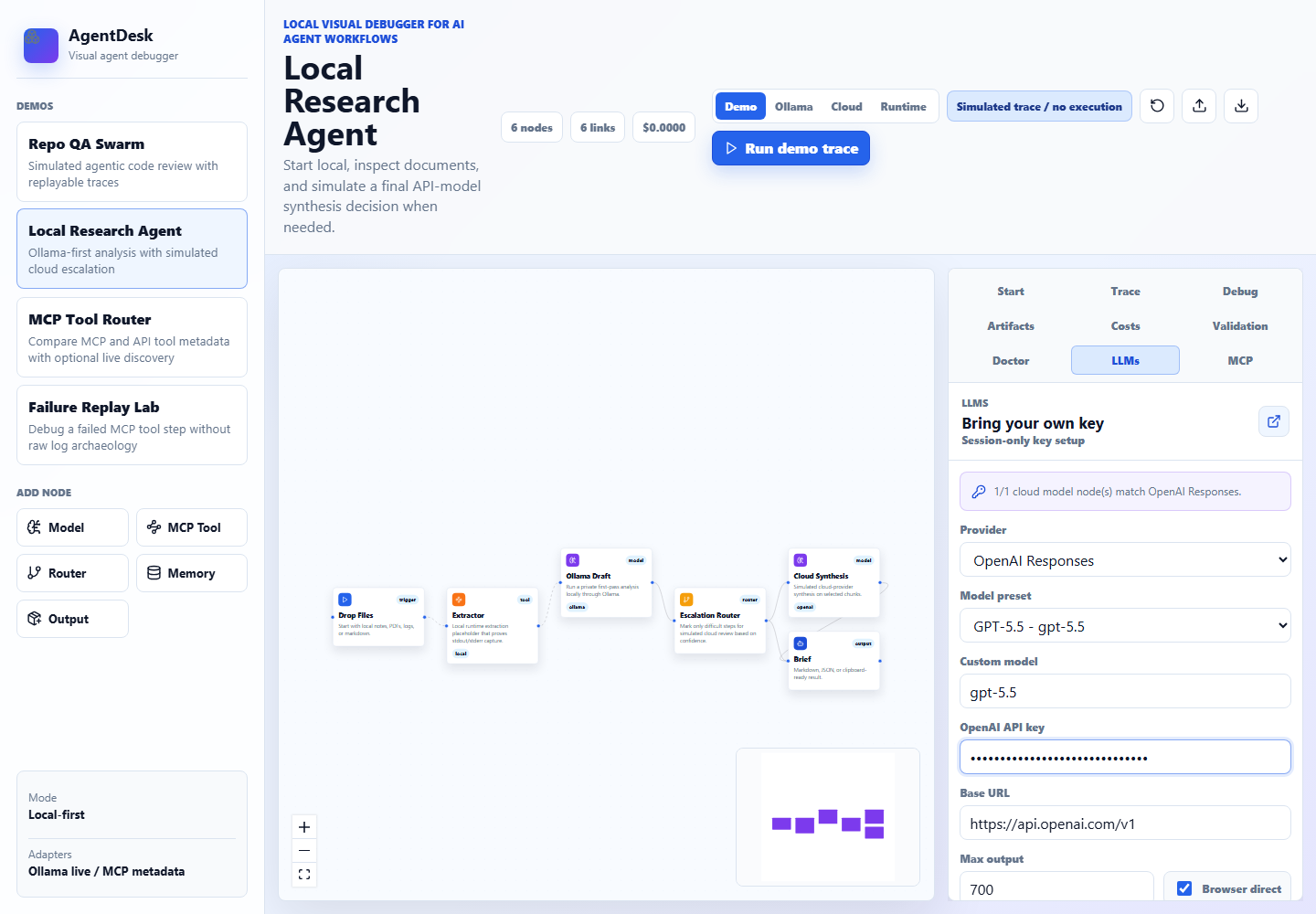Add an MCP Tool node

192,527
